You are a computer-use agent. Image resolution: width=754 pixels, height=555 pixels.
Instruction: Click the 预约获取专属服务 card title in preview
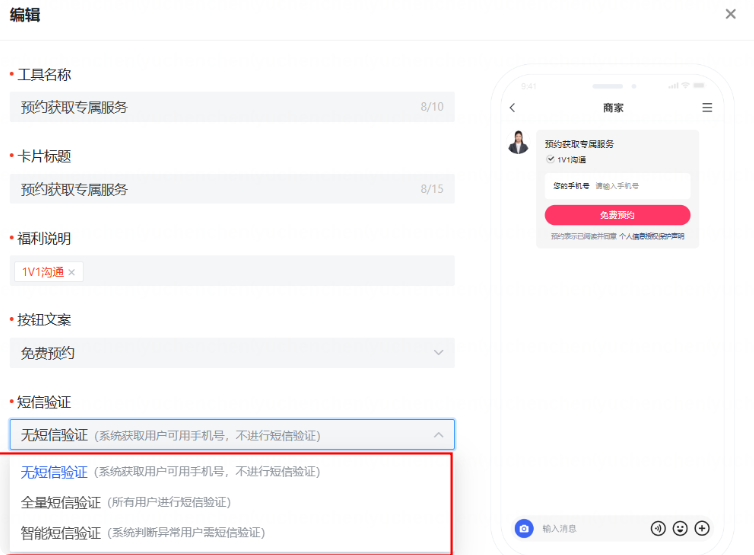pos(579,144)
